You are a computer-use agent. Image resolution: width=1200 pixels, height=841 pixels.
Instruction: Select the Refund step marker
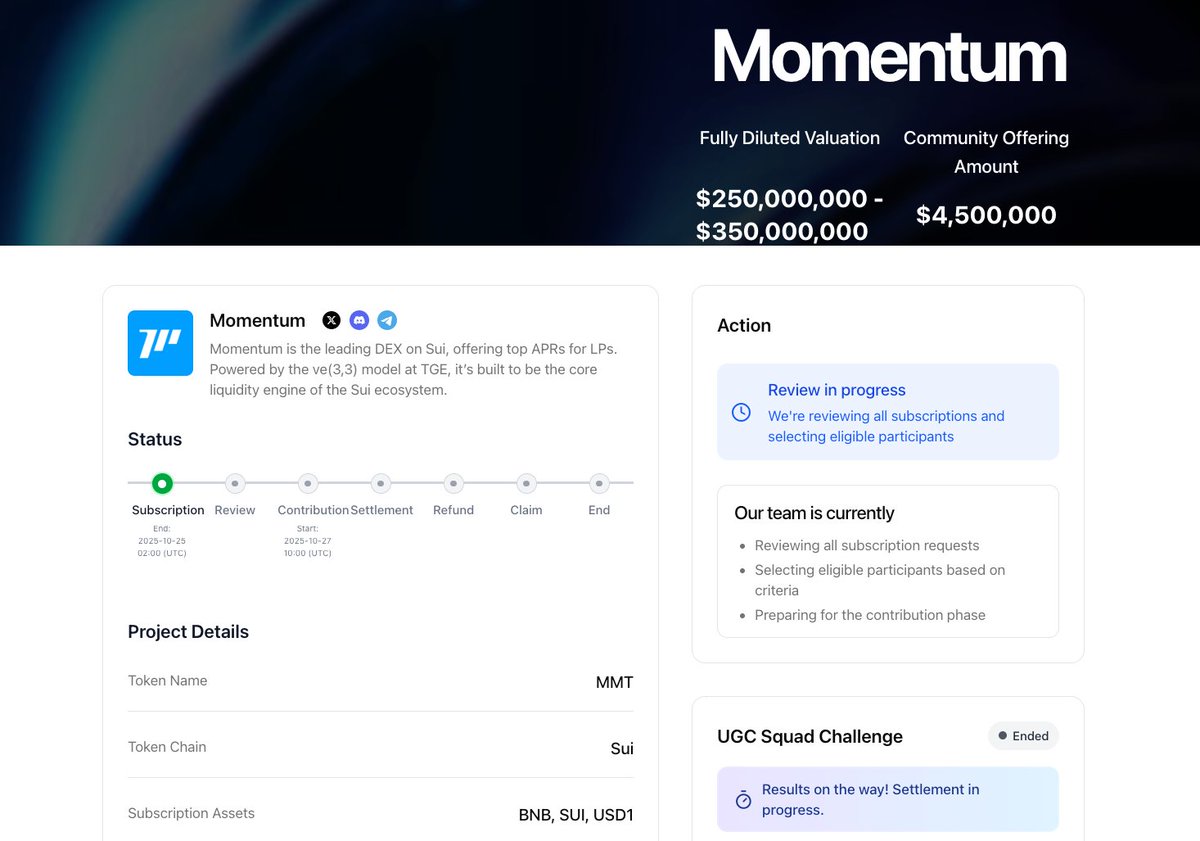(x=453, y=484)
